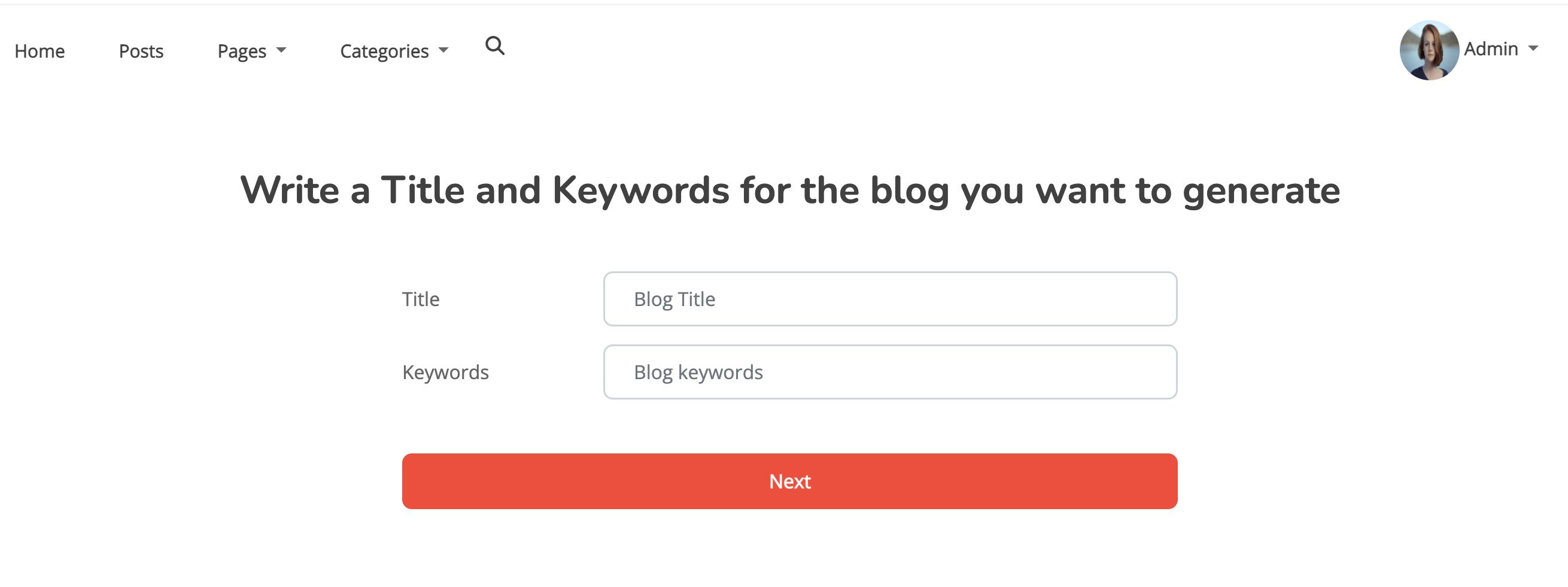Select the Pages menu label
1568x587 pixels.
pyautogui.click(x=242, y=51)
